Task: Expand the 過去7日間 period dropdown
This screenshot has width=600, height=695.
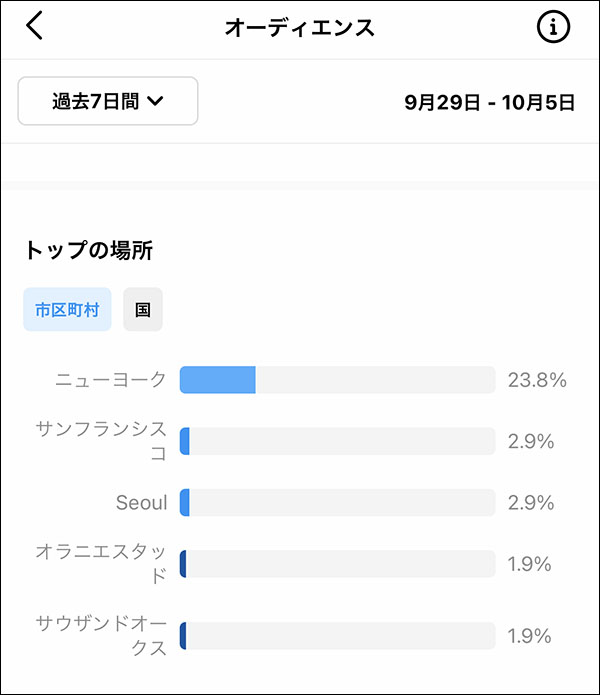Action: click(x=108, y=101)
